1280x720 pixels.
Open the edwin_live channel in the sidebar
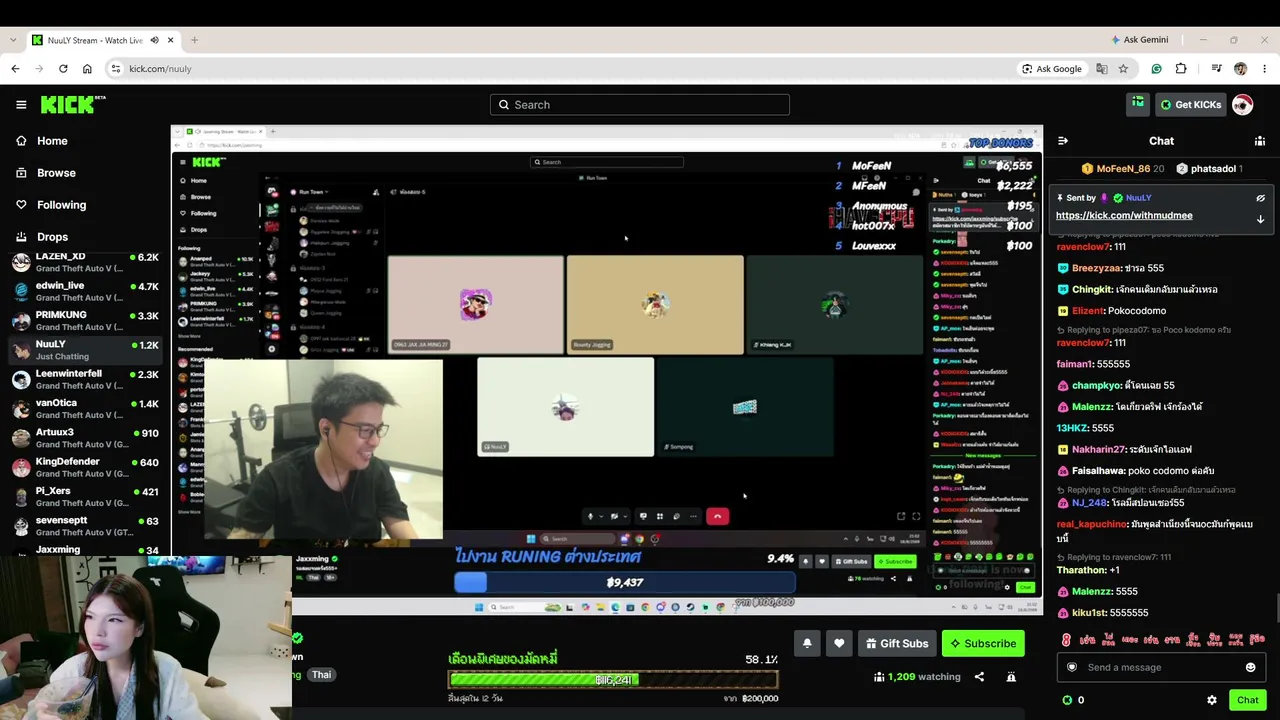(84, 292)
